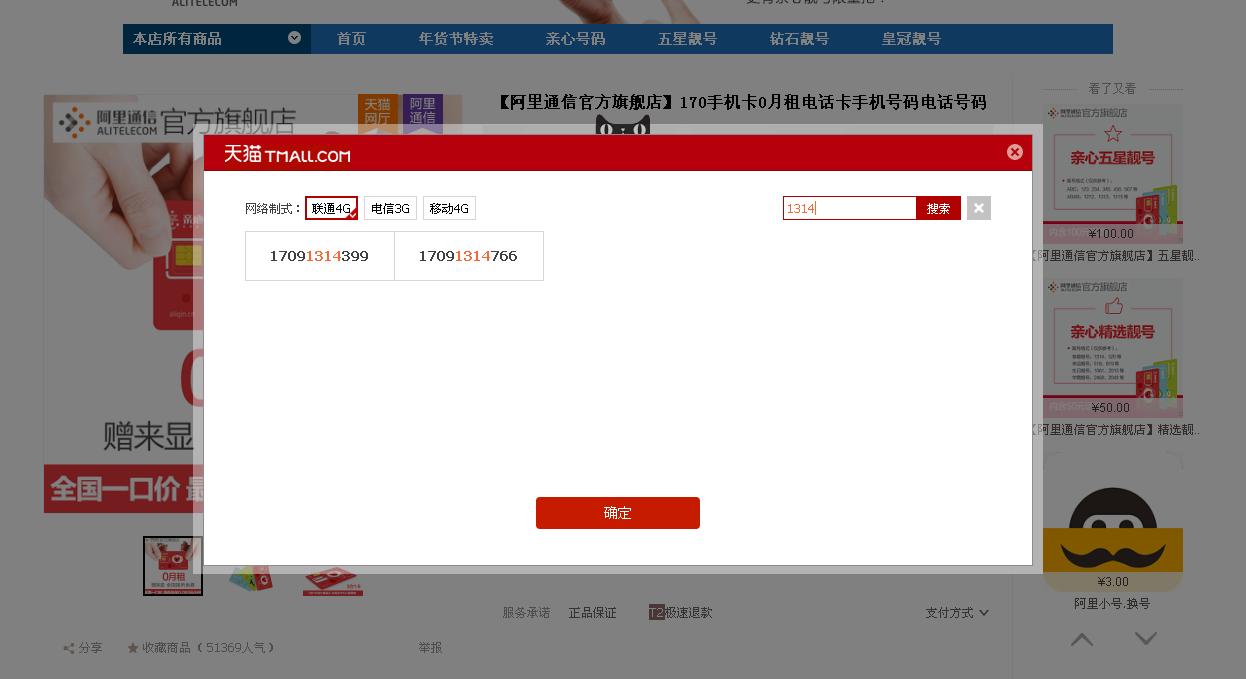Select 移动4G network option

click(x=449, y=208)
